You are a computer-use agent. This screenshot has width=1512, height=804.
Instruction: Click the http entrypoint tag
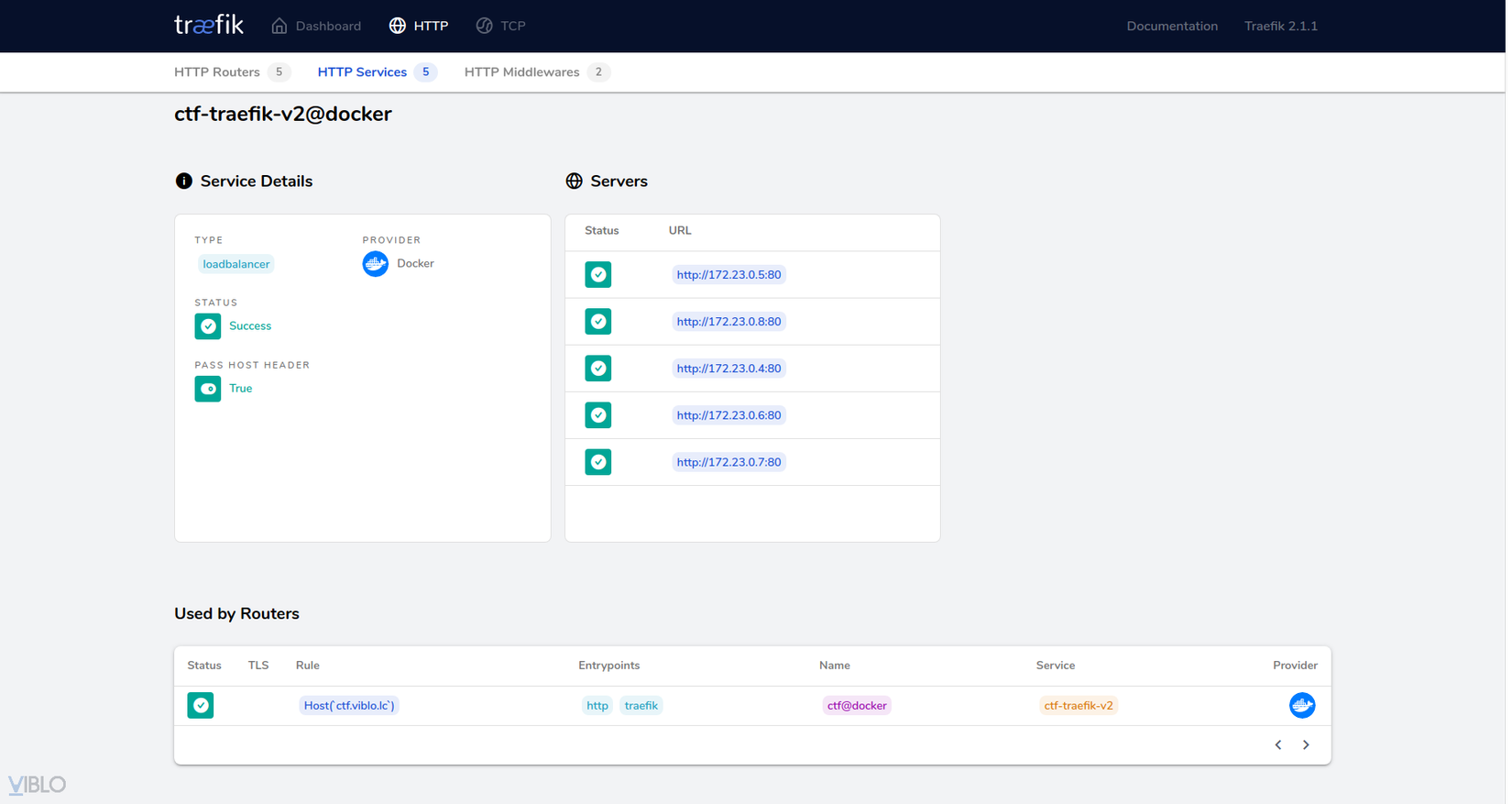click(597, 705)
